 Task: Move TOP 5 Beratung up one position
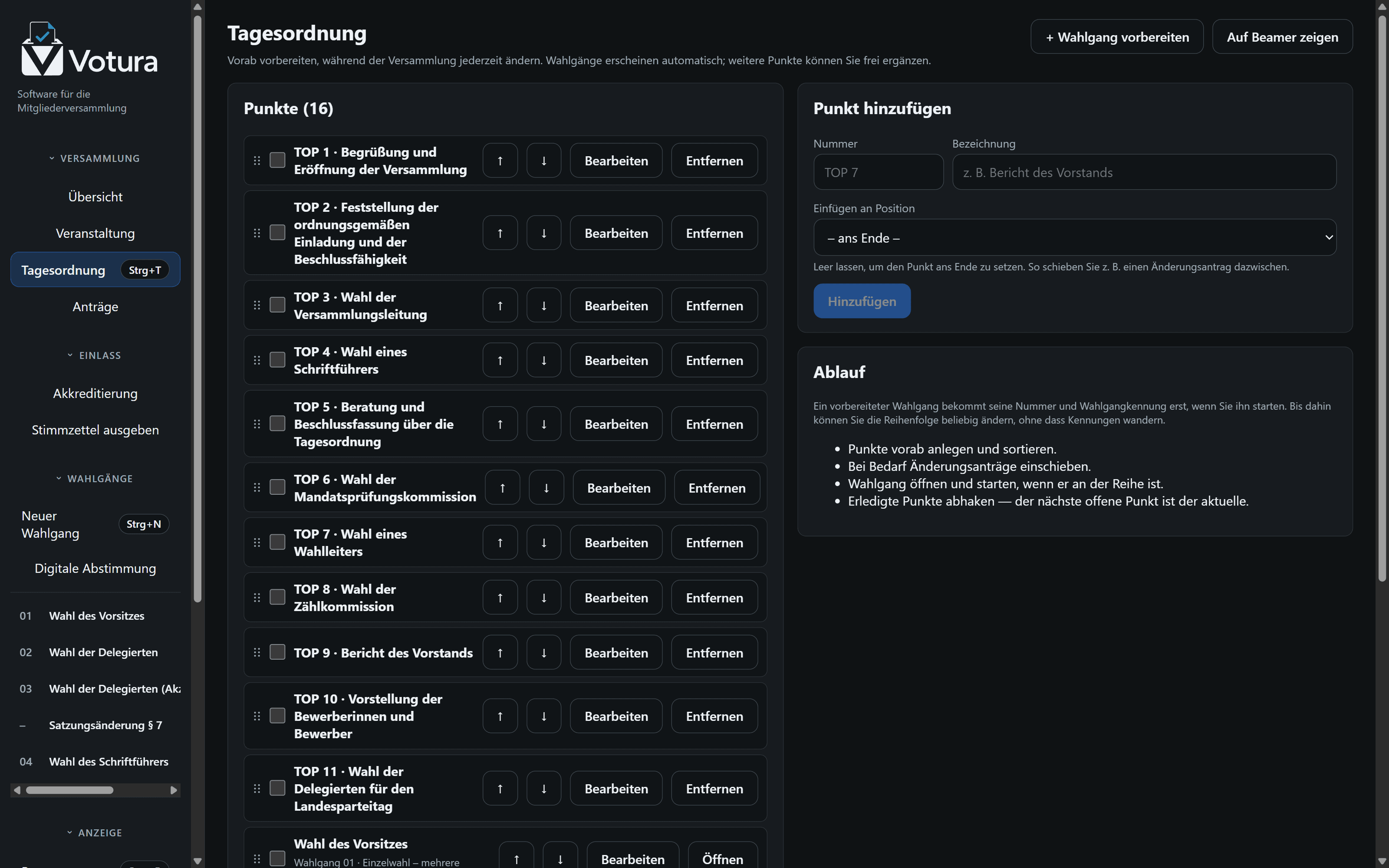(500, 424)
